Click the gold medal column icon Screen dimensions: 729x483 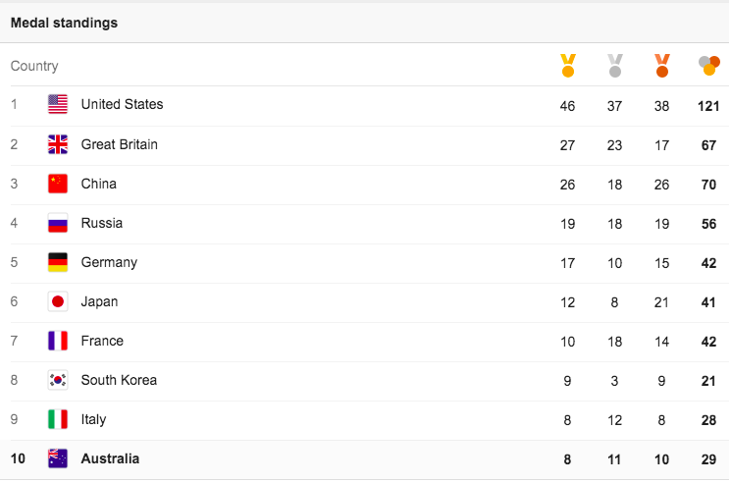point(568,66)
